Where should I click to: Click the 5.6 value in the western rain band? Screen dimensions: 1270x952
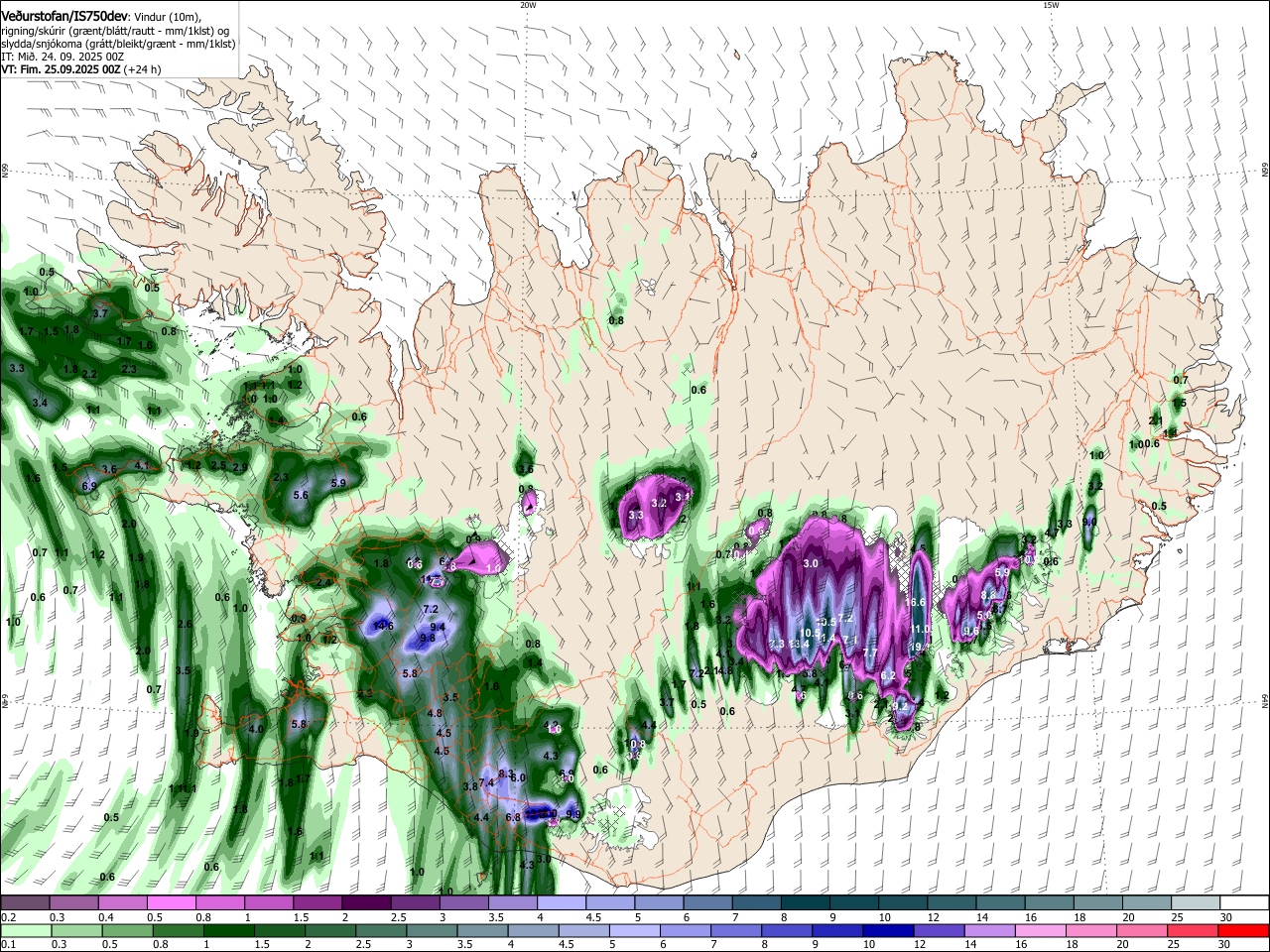point(302,495)
